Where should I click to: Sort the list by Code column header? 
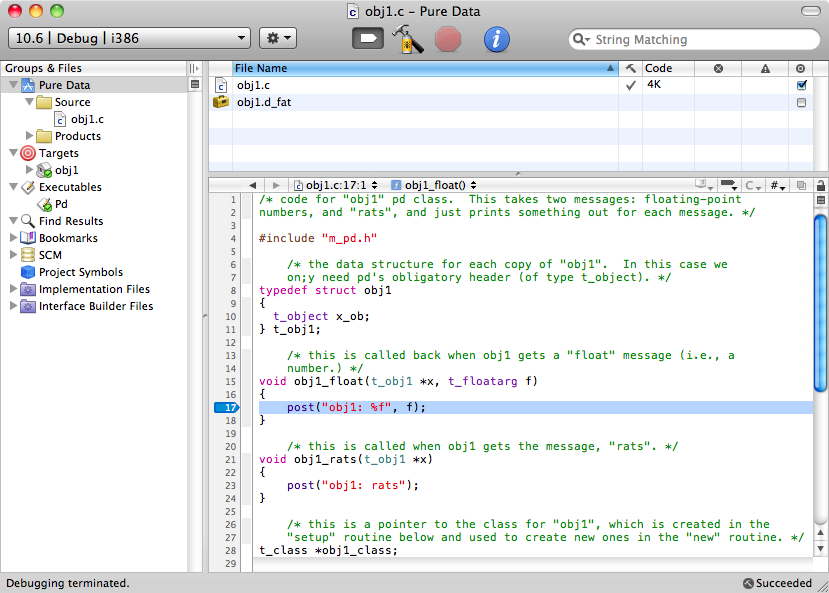(668, 68)
